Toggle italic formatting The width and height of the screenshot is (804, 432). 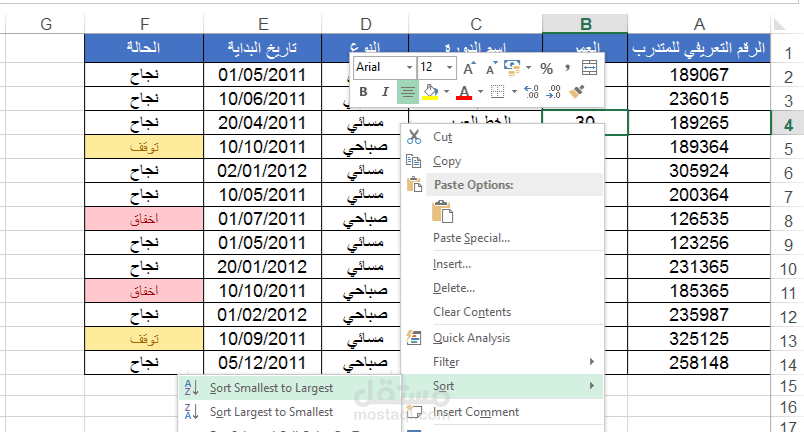point(385,92)
